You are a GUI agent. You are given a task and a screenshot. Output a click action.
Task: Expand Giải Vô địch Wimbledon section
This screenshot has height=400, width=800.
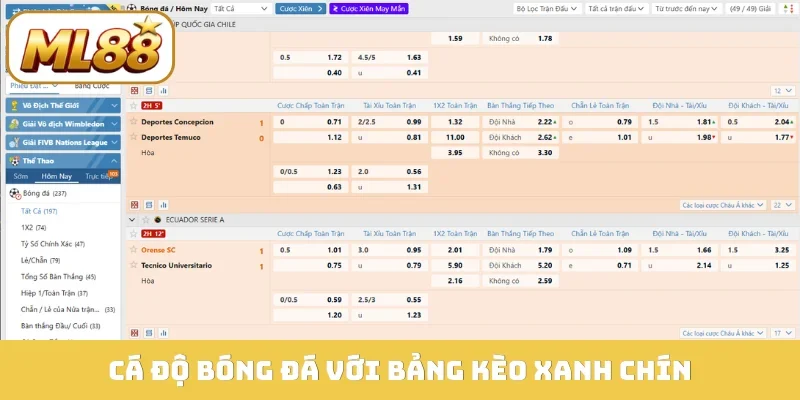coord(114,124)
